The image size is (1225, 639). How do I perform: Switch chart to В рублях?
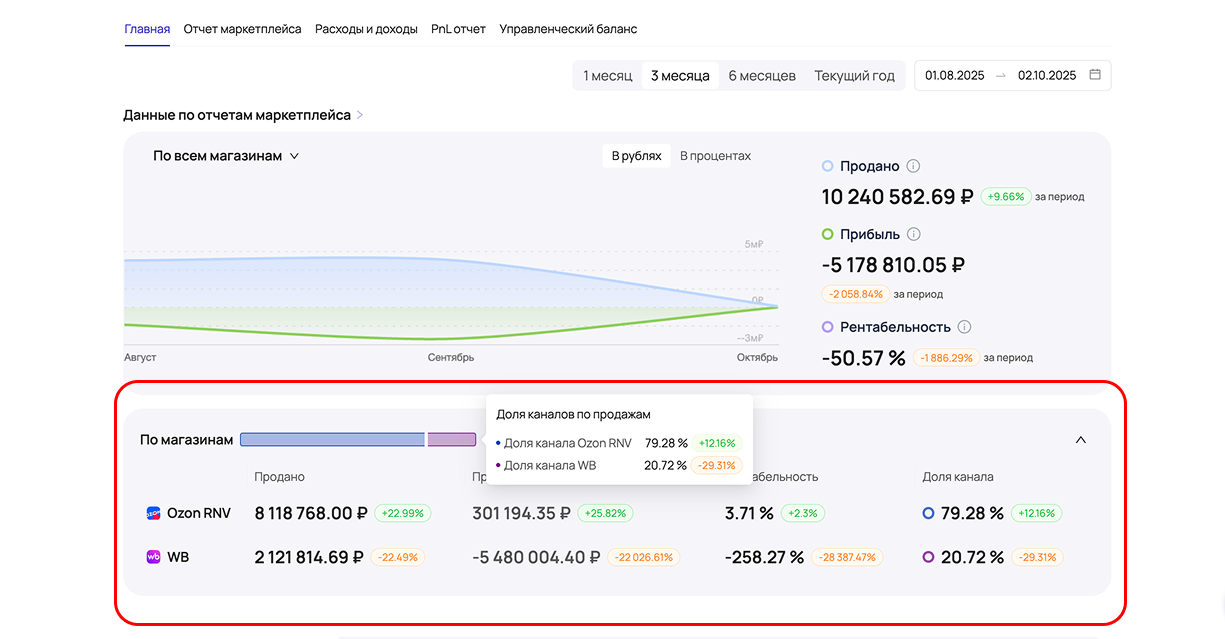pos(636,156)
